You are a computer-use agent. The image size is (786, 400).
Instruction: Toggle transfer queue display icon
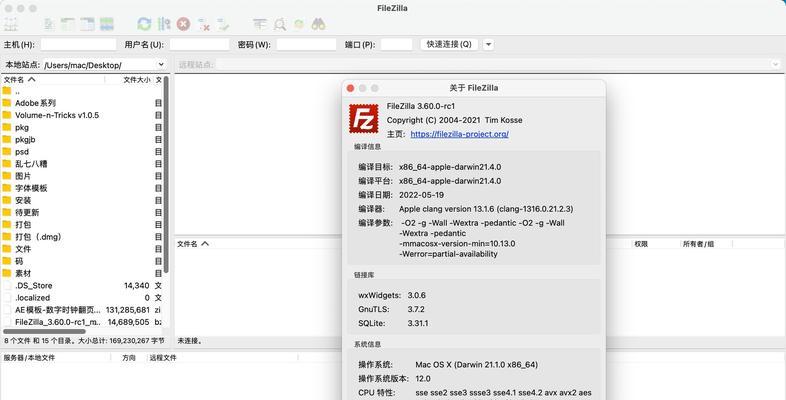[106, 24]
